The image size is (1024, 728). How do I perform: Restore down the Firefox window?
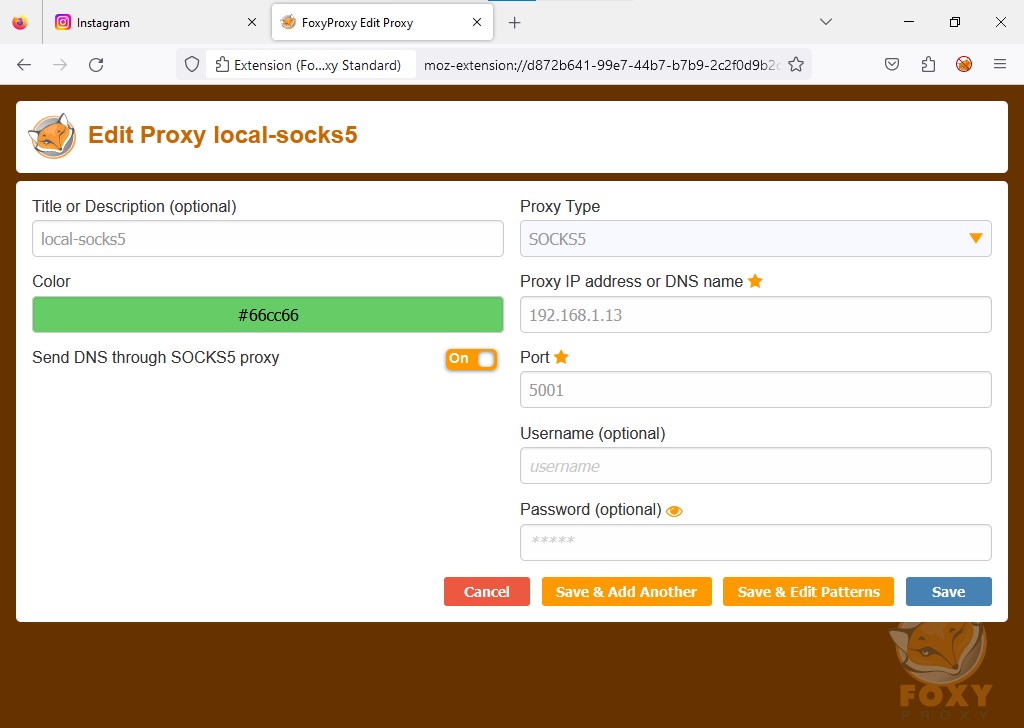955,22
